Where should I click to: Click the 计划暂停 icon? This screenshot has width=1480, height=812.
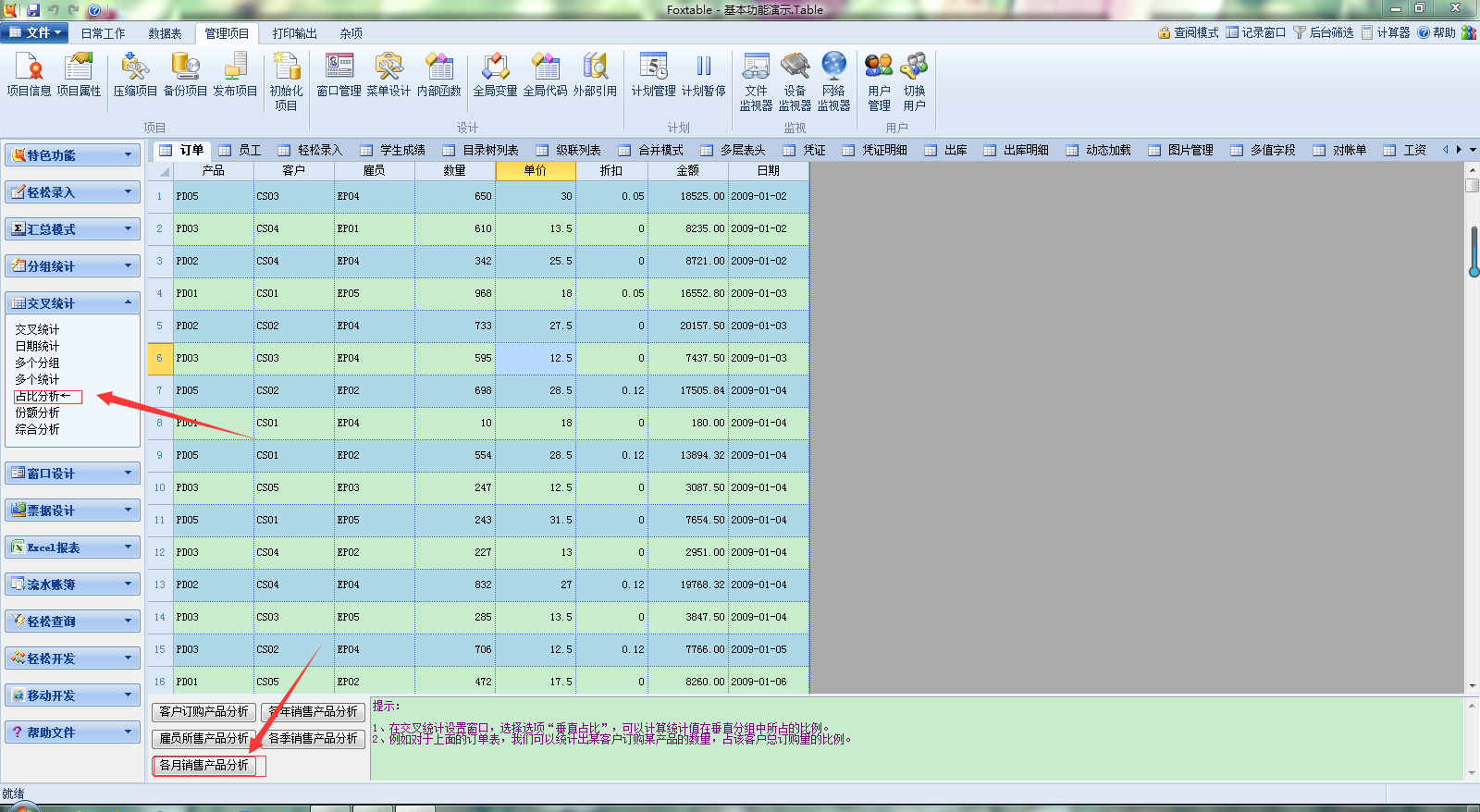click(x=703, y=75)
